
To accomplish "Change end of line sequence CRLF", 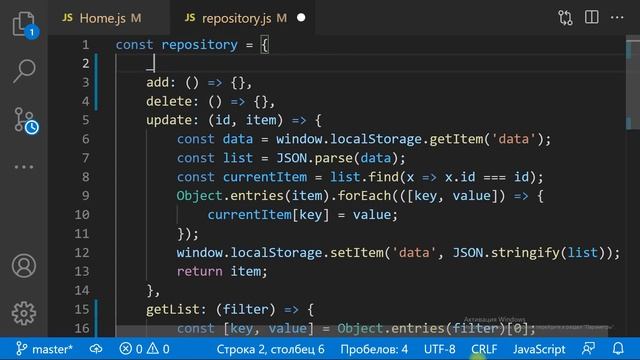I will 484,349.
